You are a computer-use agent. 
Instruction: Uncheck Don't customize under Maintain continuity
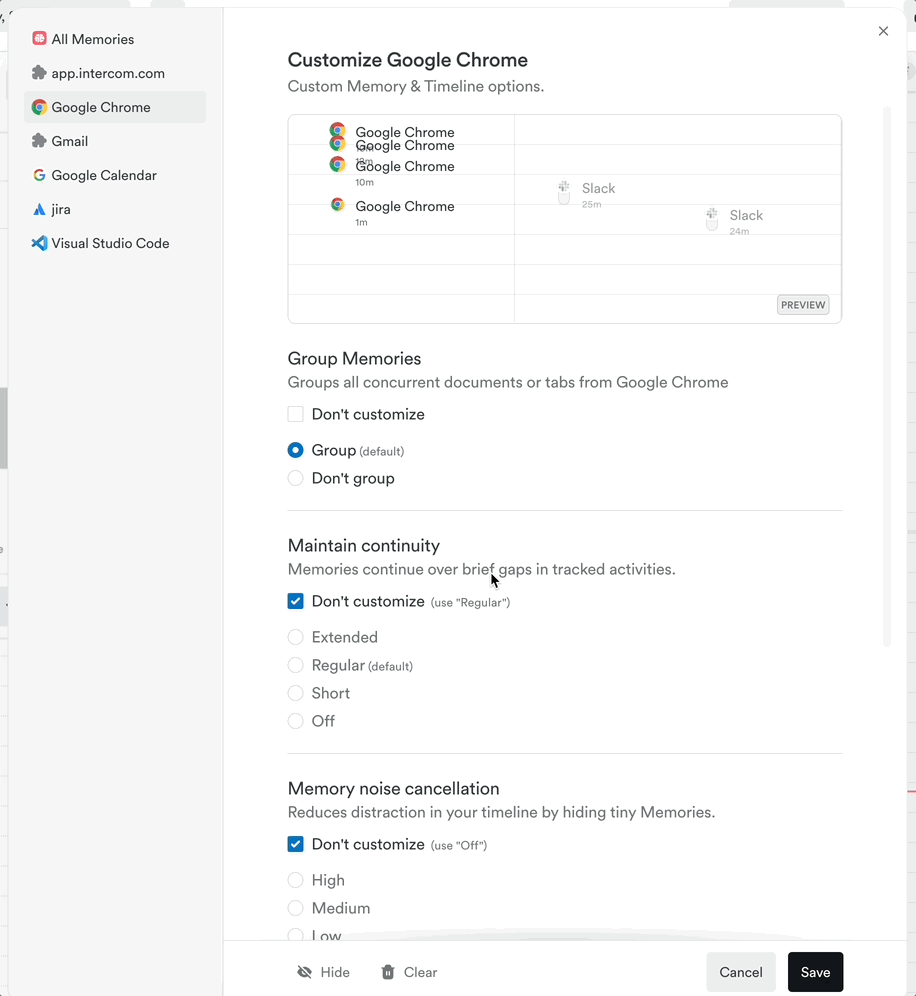(x=295, y=601)
